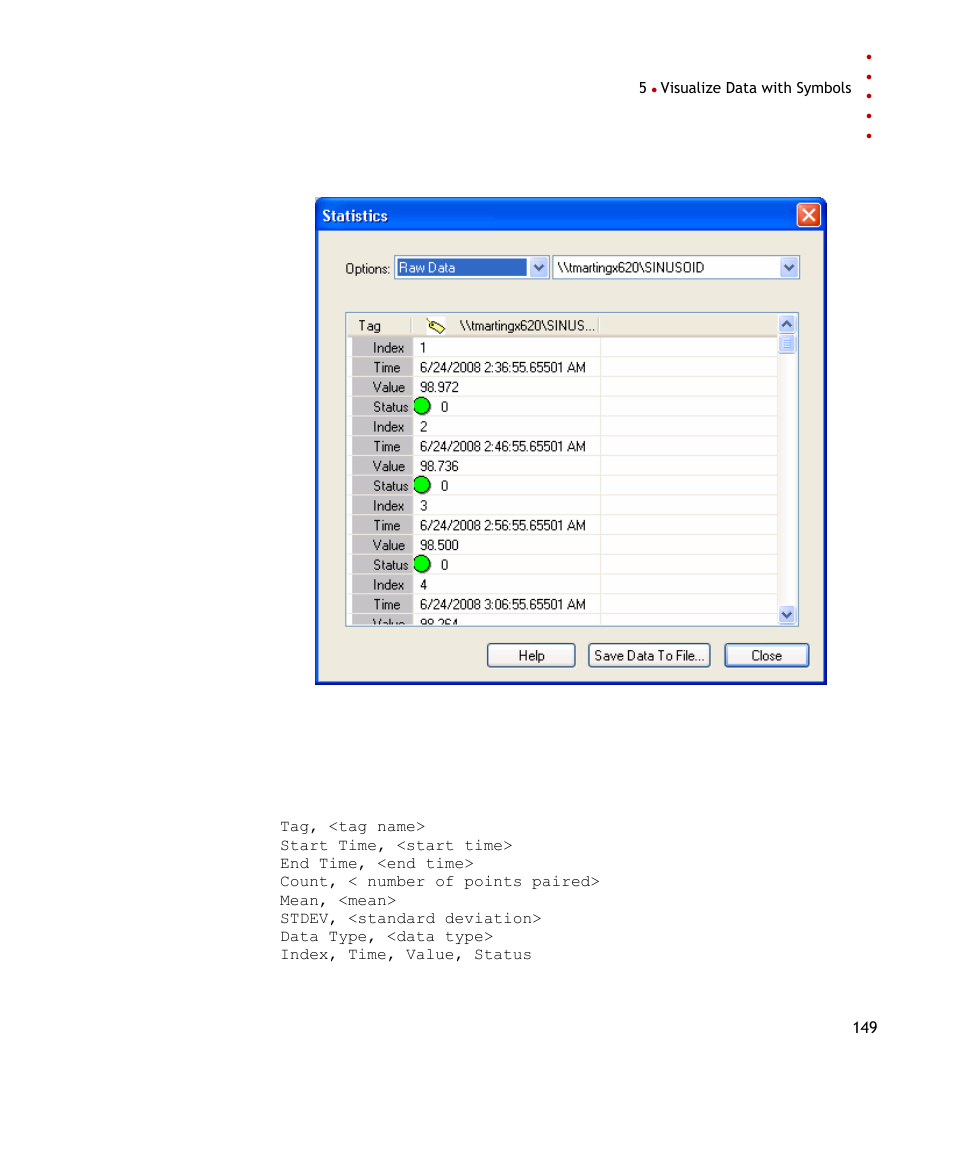Open the Raw Data options dropdown arrow
The width and height of the screenshot is (954, 1164).
point(539,267)
